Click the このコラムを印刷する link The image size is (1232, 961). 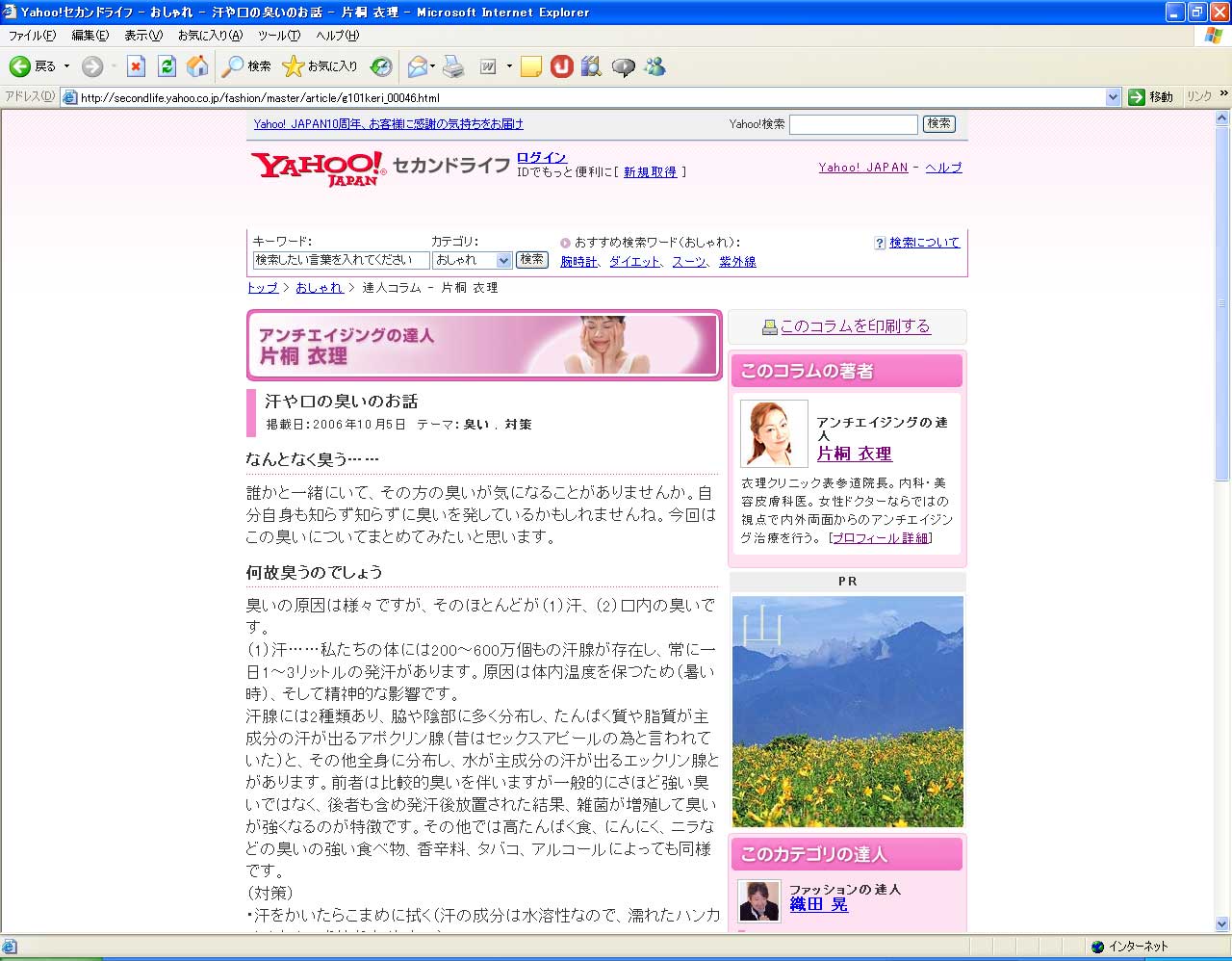855,326
